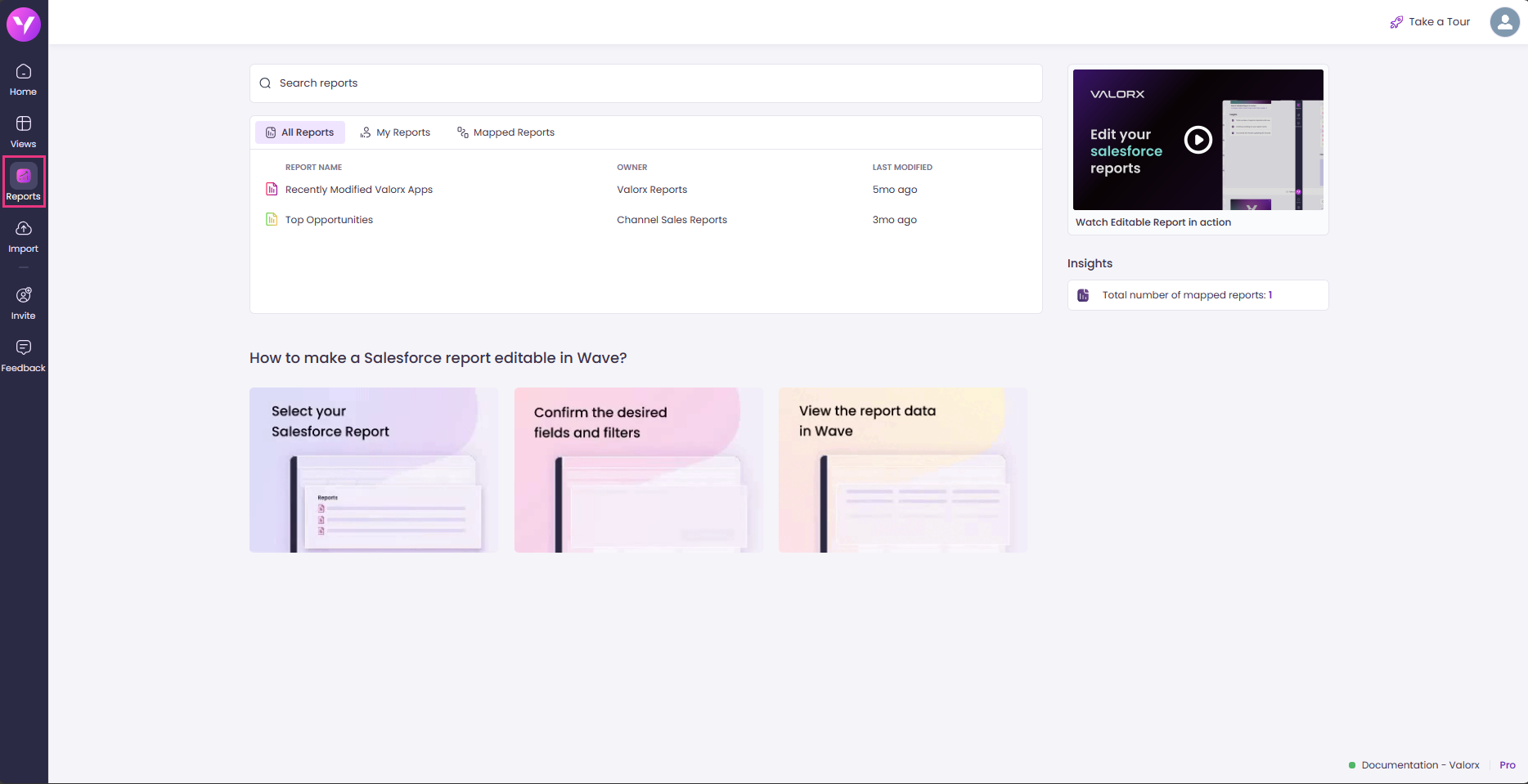
Task: Open Views from the sidebar
Action: coord(24,132)
